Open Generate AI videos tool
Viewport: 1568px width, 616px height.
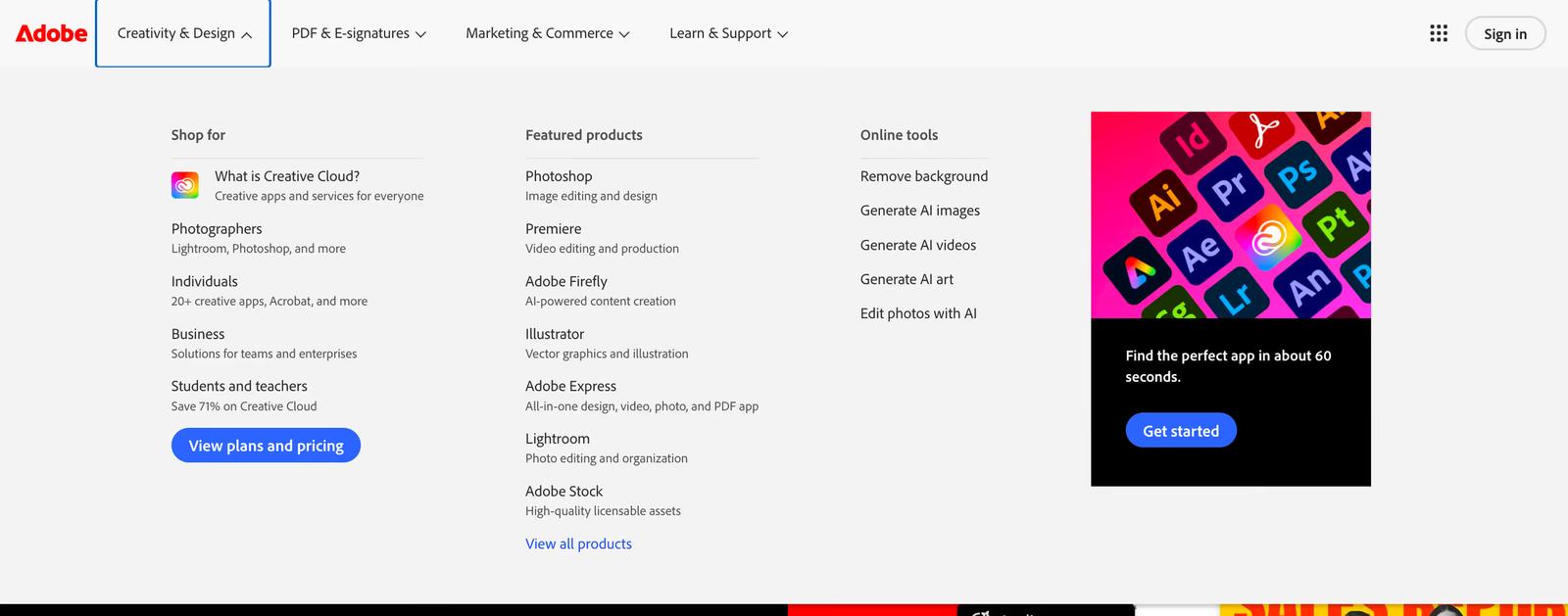[x=918, y=245]
